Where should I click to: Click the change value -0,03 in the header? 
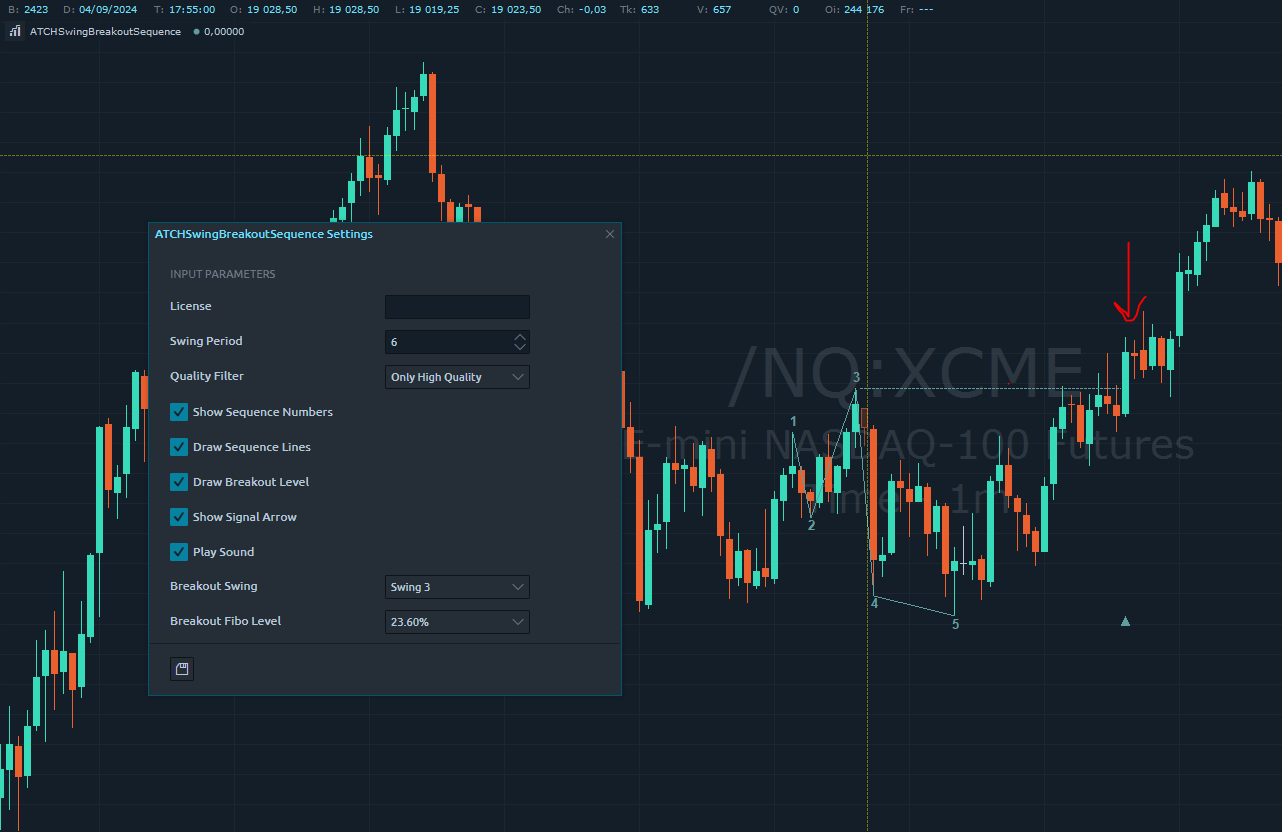point(593,9)
